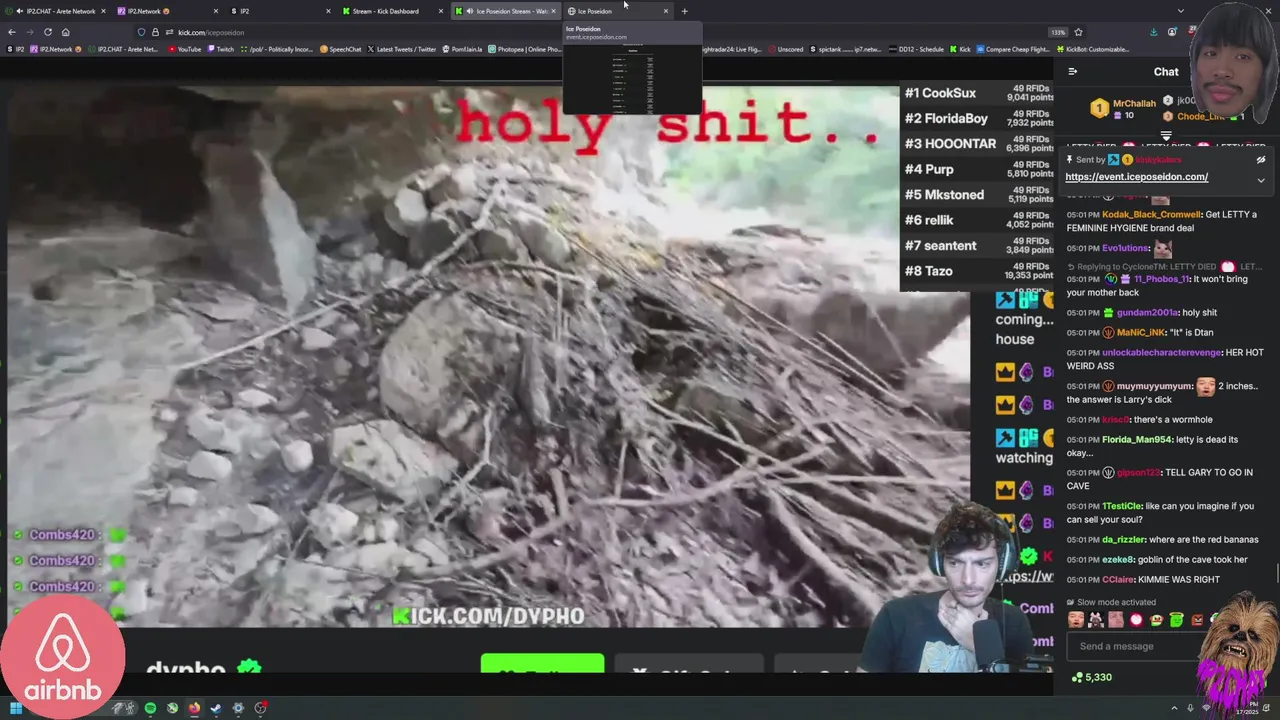Open the 5,330 channel points balance
This screenshot has height=720, width=1280.
tap(1091, 677)
